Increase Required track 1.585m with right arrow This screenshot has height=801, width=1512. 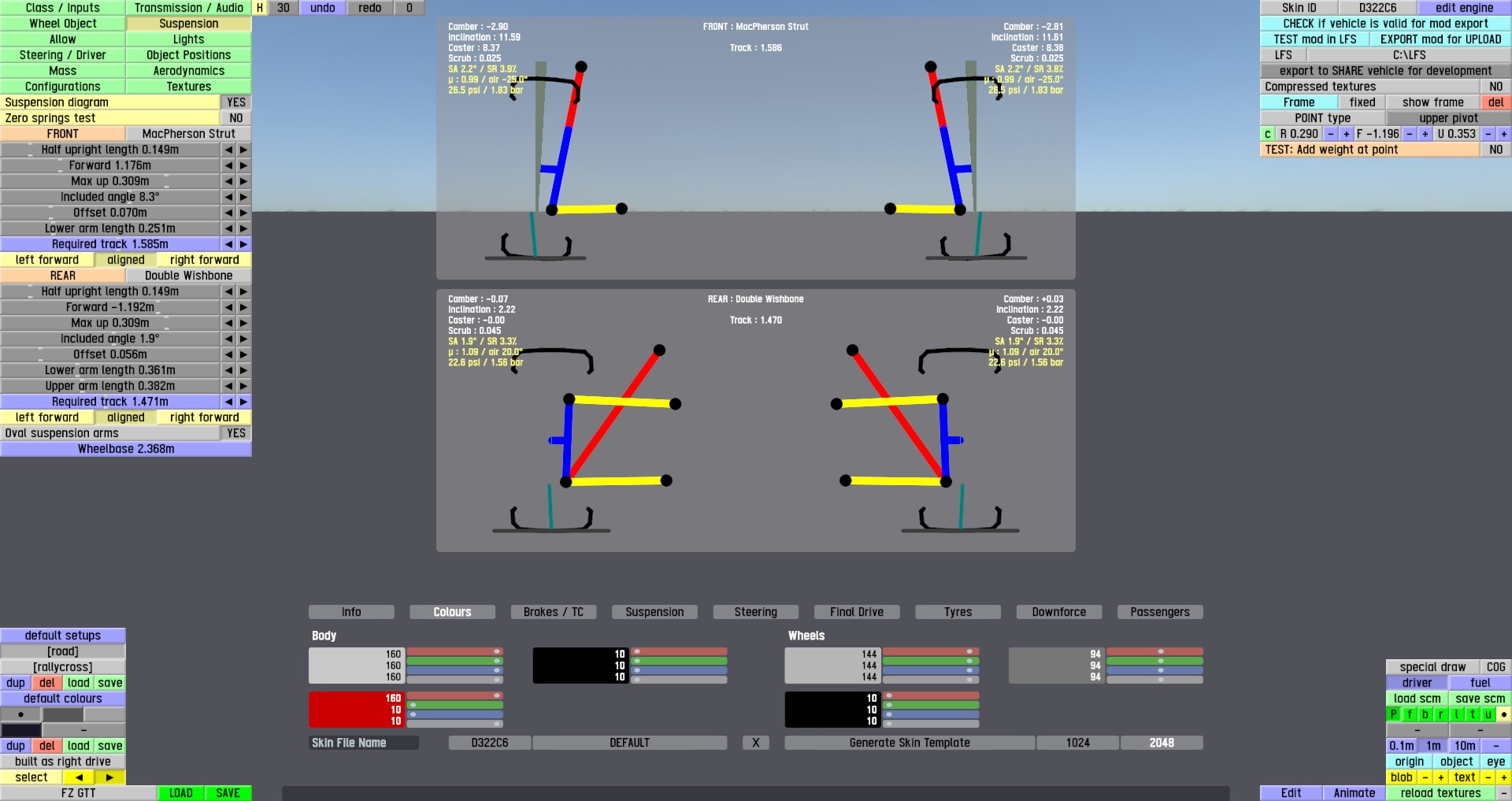243,244
